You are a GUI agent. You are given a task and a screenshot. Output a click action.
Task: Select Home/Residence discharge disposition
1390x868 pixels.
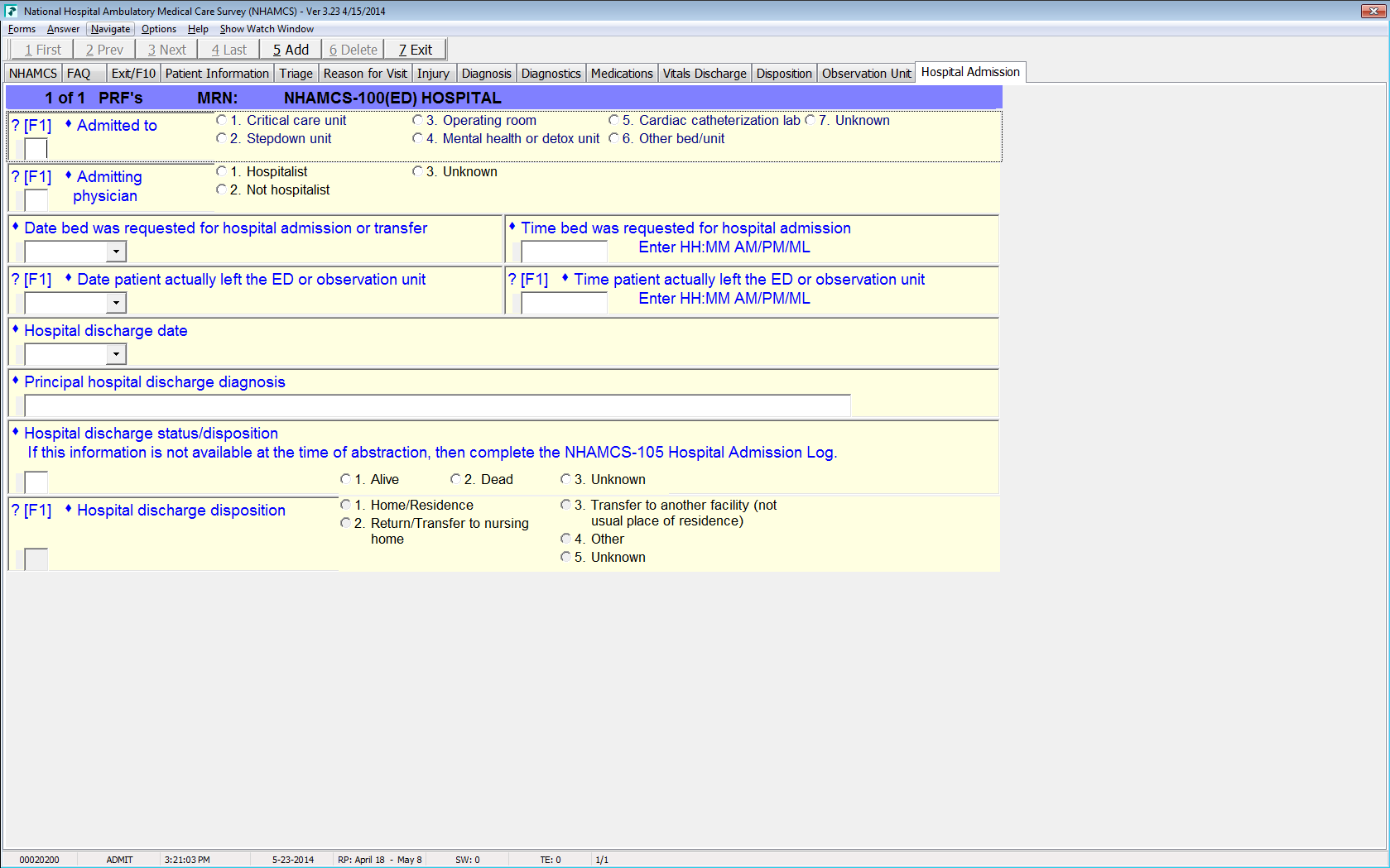(346, 505)
